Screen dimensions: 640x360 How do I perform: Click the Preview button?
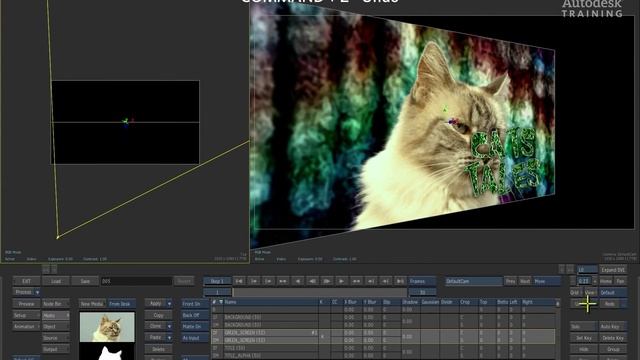pyautogui.click(x=26, y=304)
